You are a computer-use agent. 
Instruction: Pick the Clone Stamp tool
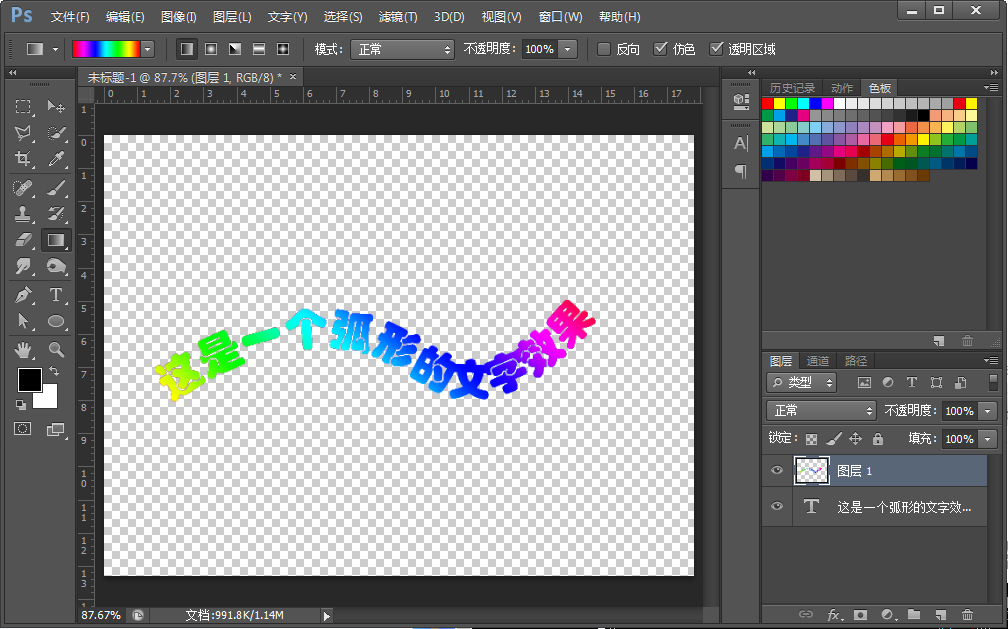pyautogui.click(x=23, y=214)
